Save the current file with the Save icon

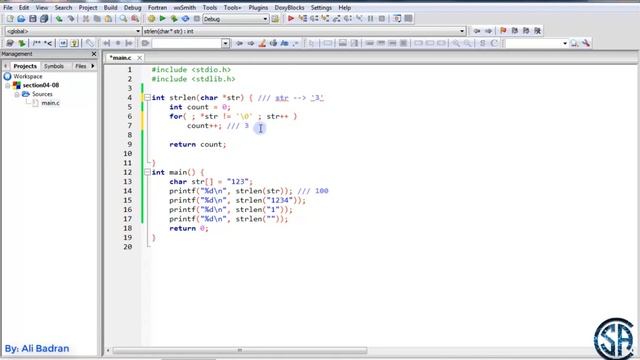tap(33, 19)
